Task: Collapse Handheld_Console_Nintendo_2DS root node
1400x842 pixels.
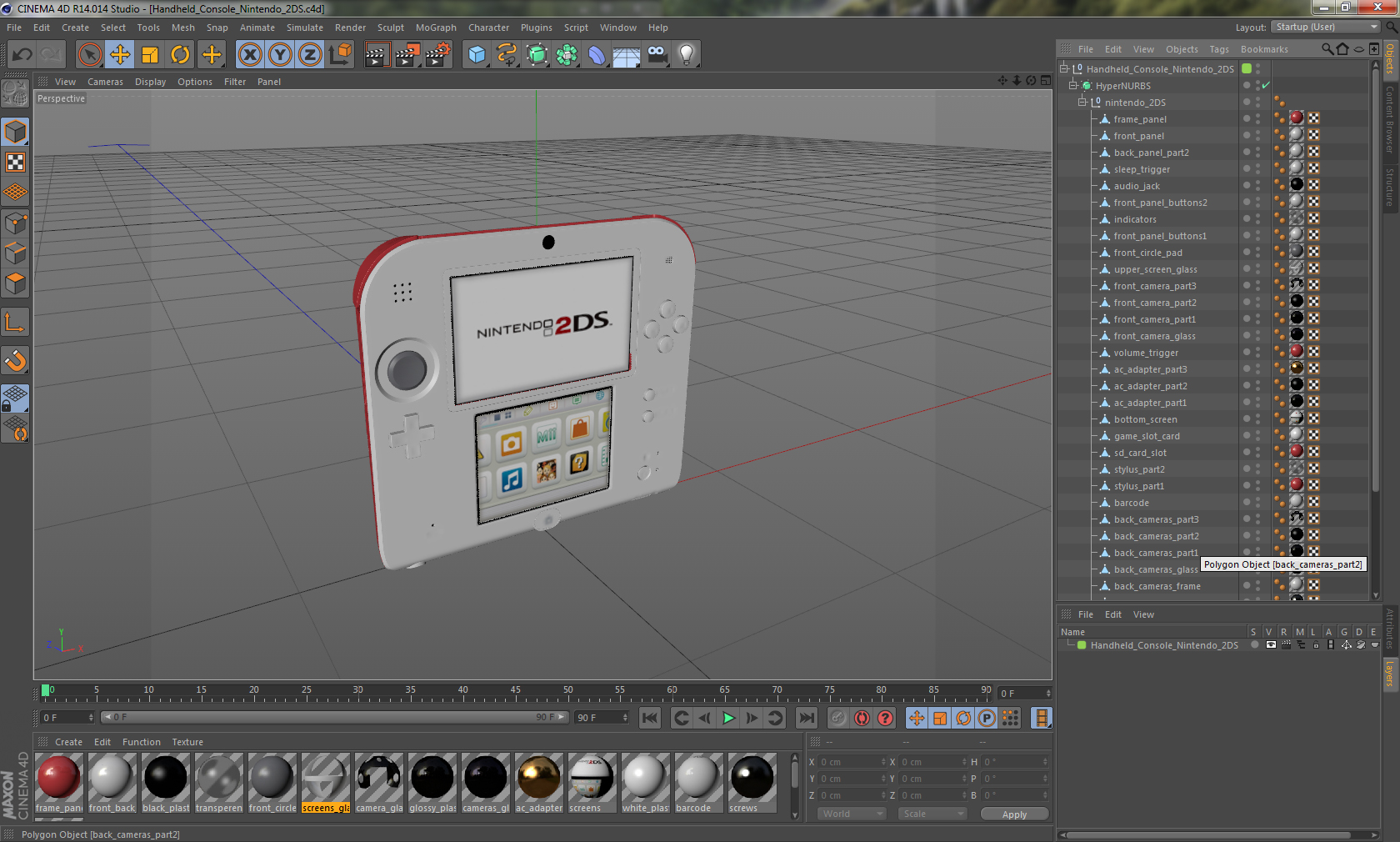Action: 1064,68
